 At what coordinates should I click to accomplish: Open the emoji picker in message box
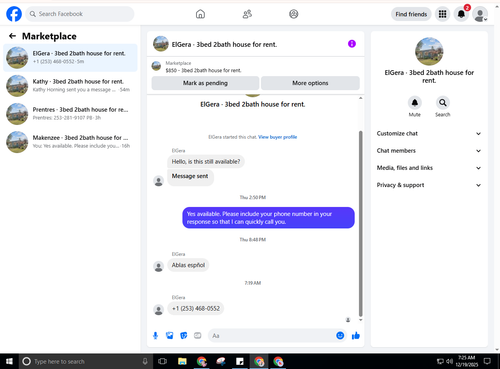340,336
